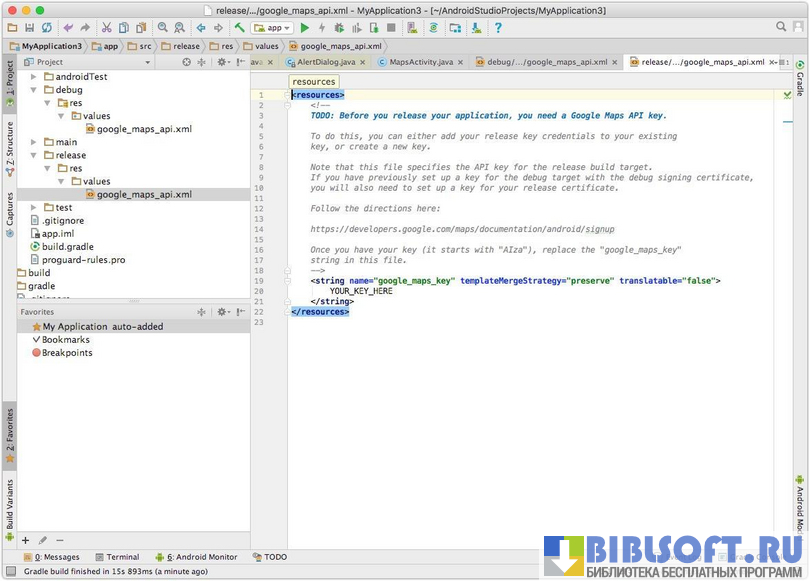Open the Terminal tool window
The width and height of the screenshot is (809, 581).
point(116,557)
